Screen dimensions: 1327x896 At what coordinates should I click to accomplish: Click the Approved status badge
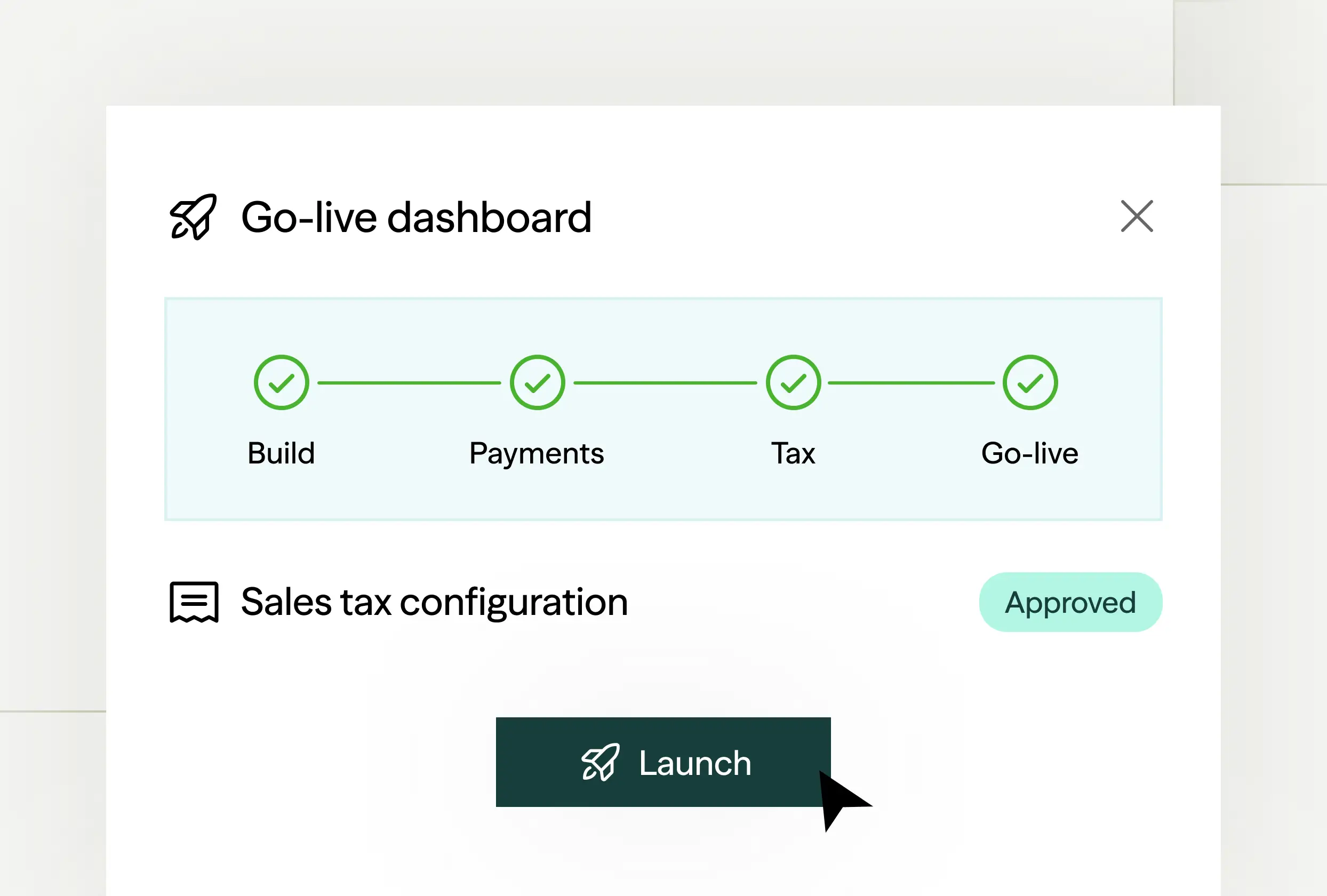(1070, 603)
